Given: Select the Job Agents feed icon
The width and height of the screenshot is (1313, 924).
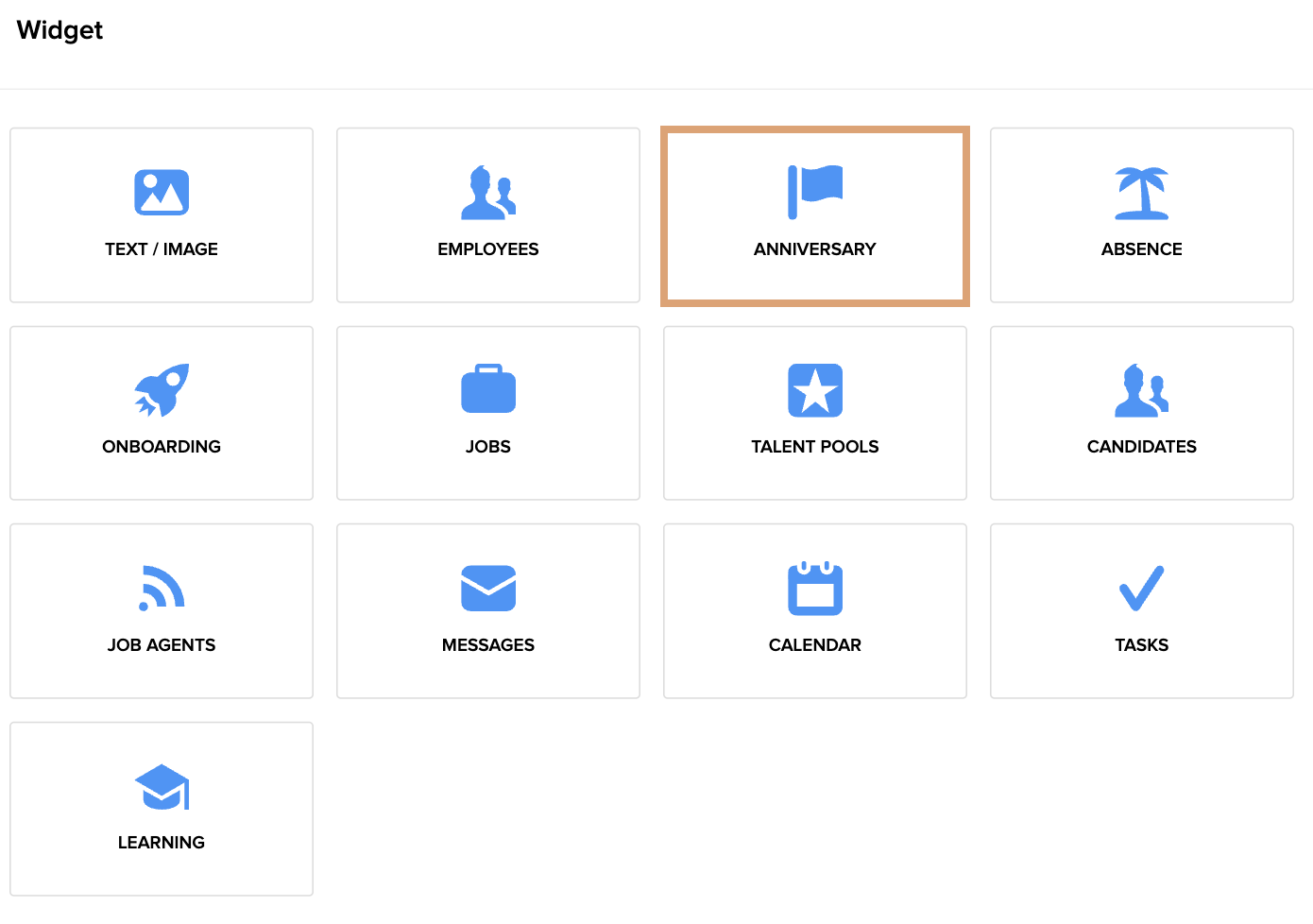Looking at the screenshot, I should point(162,588).
